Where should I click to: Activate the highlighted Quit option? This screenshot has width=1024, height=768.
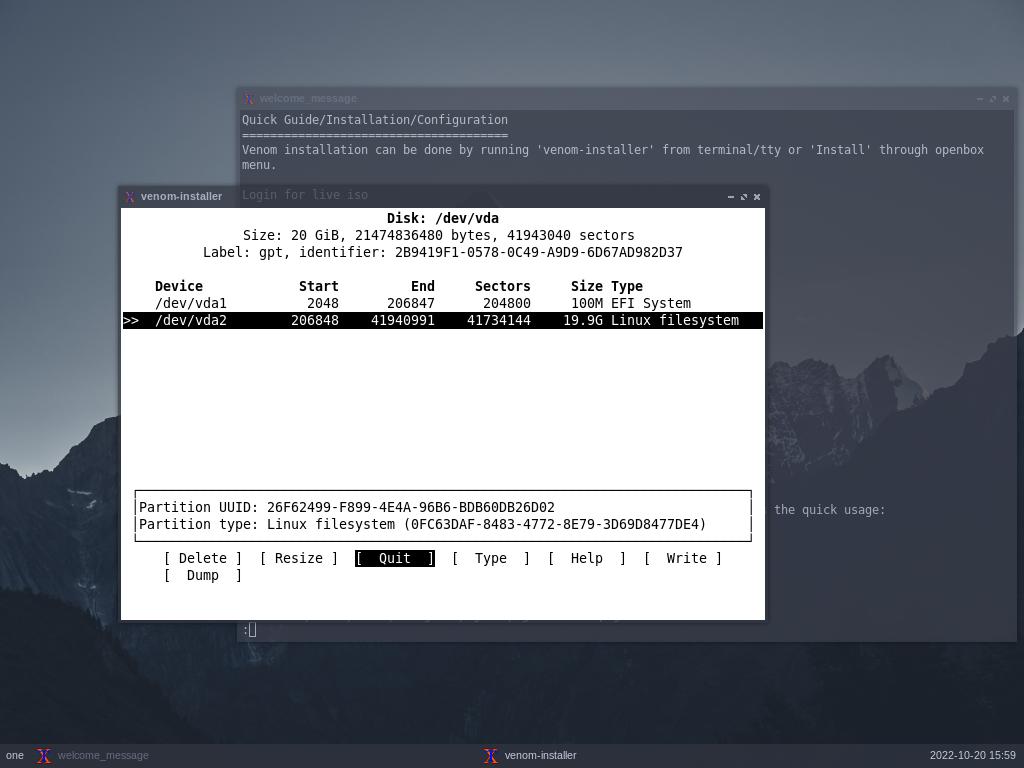coord(394,558)
